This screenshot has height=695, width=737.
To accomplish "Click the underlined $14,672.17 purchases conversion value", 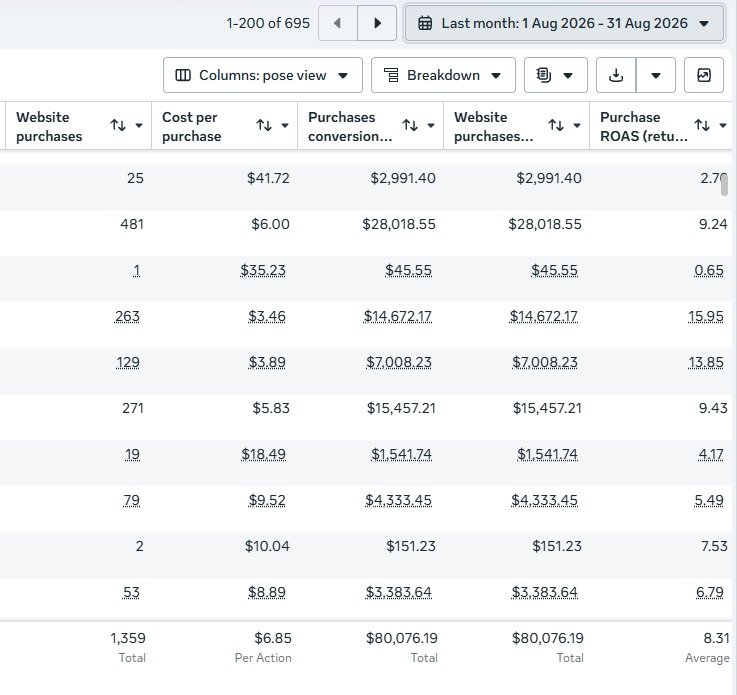I will pyautogui.click(x=398, y=316).
